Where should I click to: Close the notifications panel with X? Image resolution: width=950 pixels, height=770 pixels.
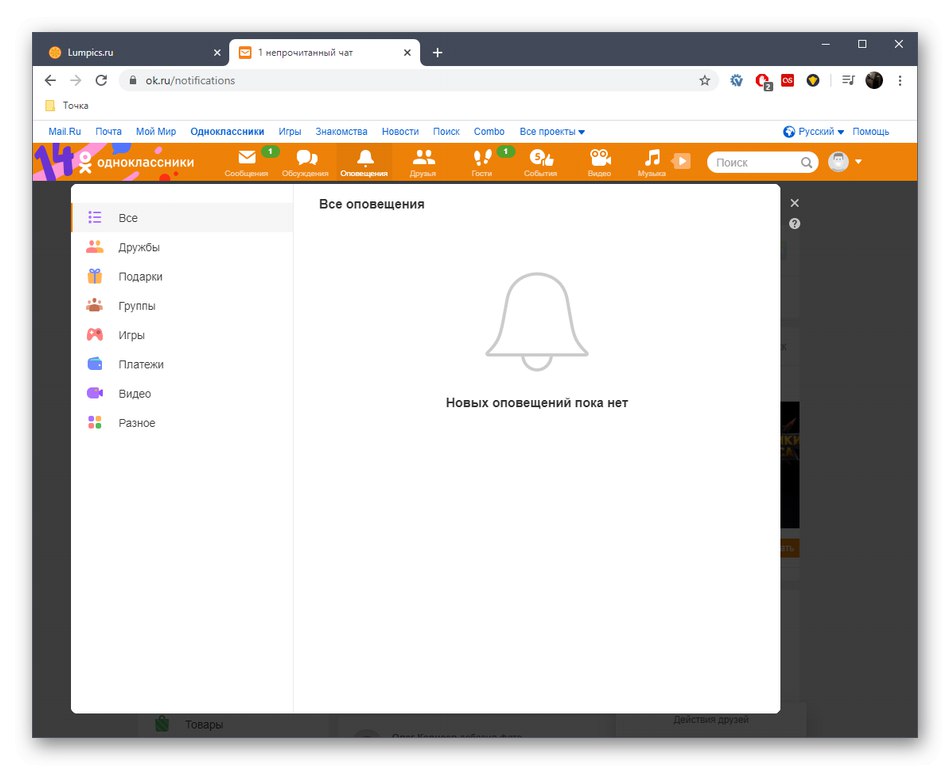(x=795, y=203)
